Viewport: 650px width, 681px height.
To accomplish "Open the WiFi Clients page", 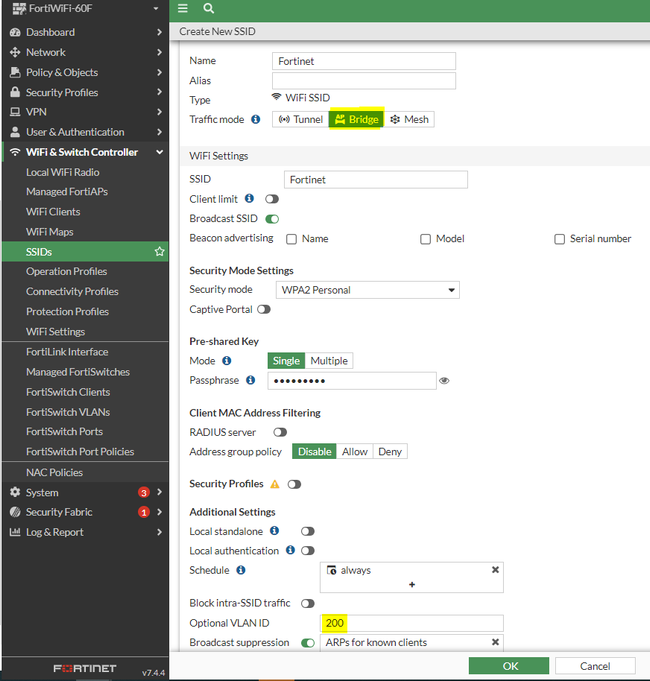I will point(53,212).
